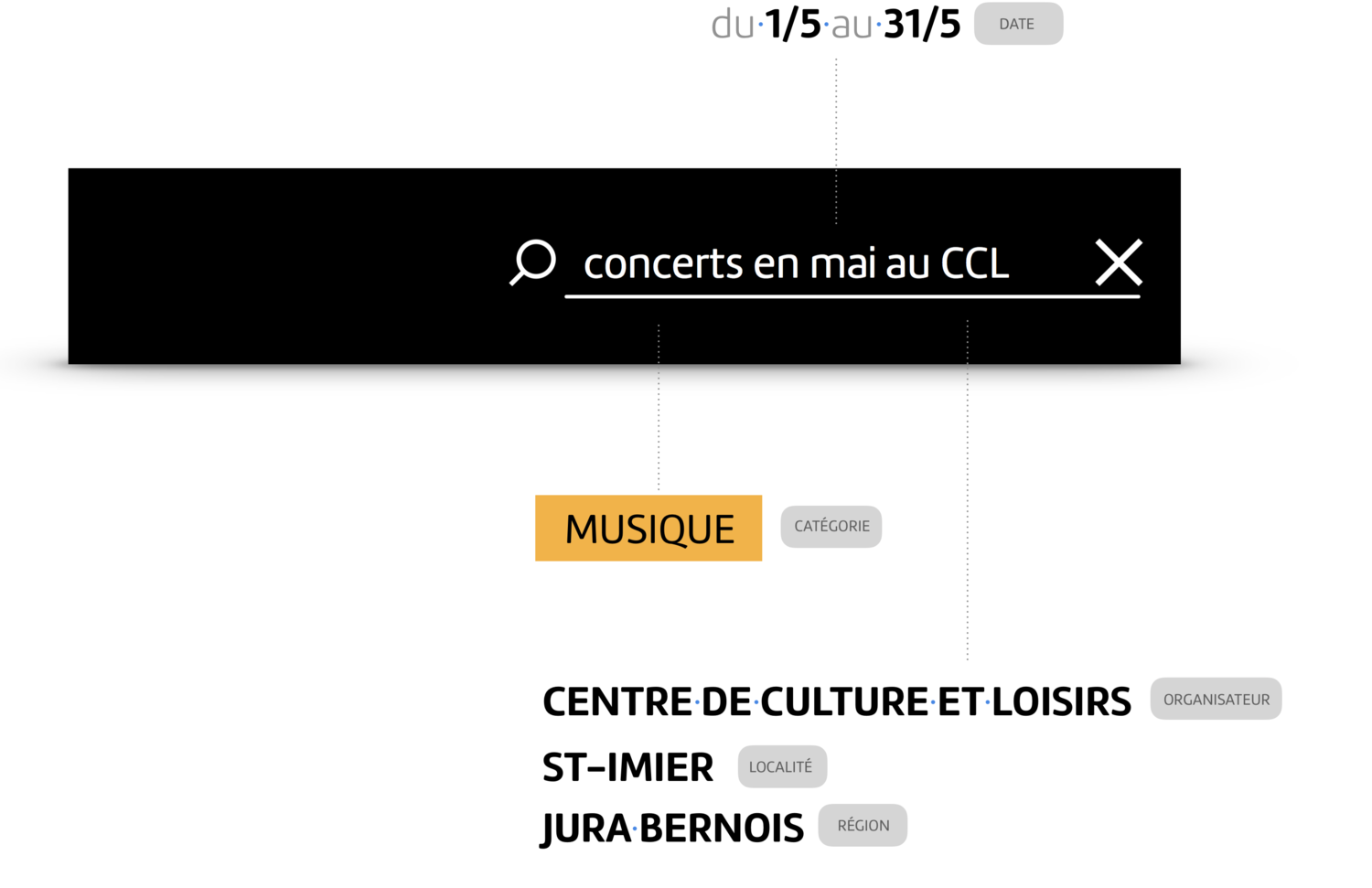Click the search field text "concerts en mai au CCL"
This screenshot has height=888, width=1372.
click(x=797, y=263)
